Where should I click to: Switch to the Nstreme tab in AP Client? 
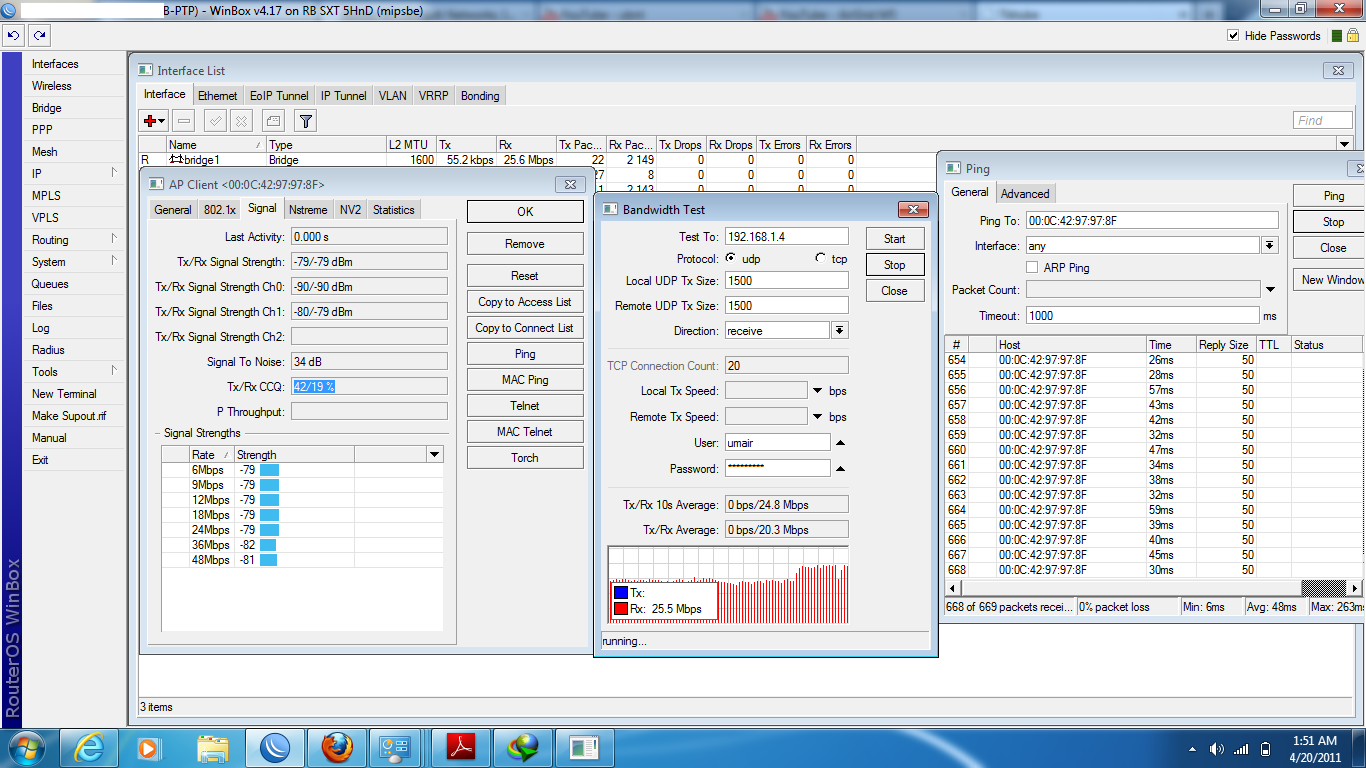pos(307,210)
